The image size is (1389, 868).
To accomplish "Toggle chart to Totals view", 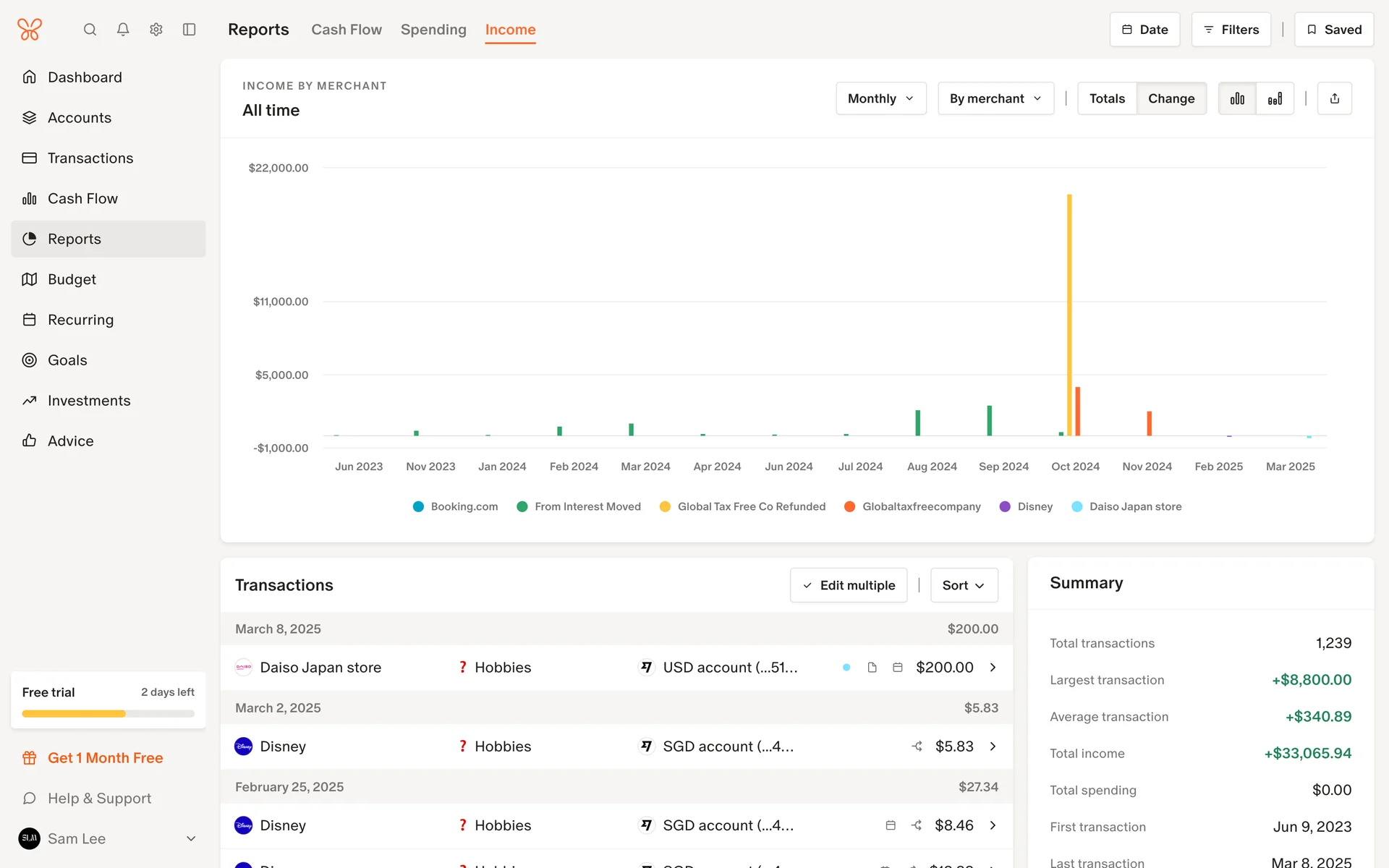I will click(1107, 98).
